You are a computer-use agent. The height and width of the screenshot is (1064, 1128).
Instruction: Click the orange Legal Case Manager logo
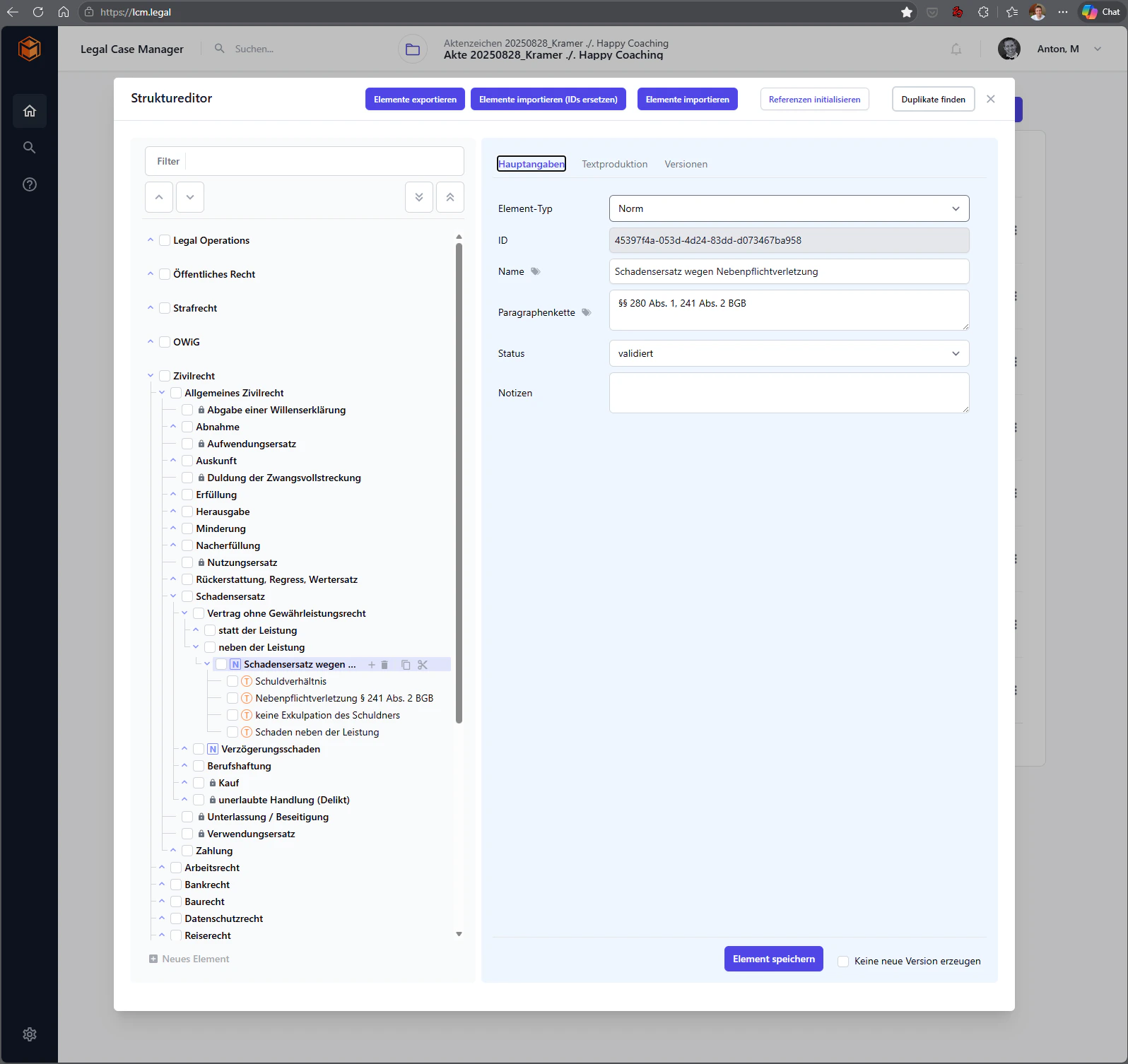[x=30, y=49]
